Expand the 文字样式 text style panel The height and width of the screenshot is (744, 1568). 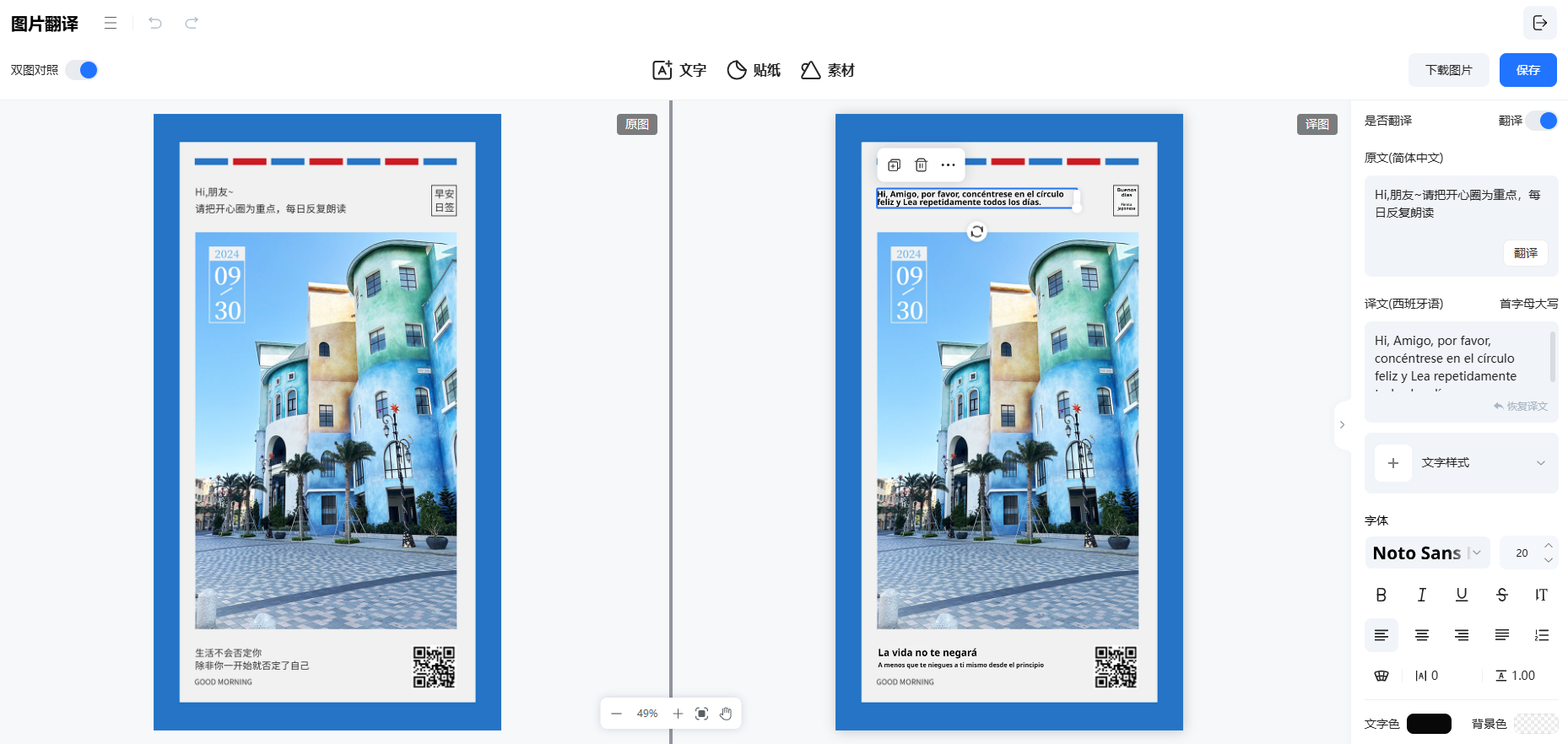pyautogui.click(x=1540, y=463)
